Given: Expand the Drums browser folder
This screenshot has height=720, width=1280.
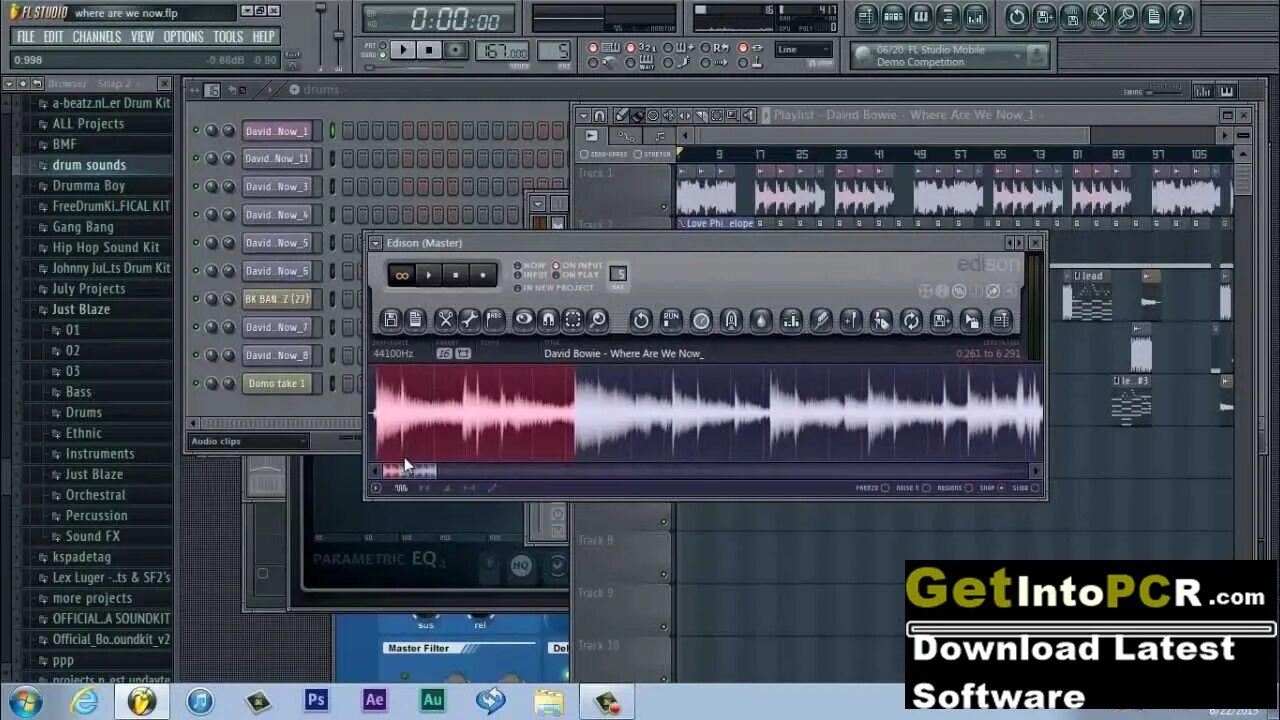Looking at the screenshot, I should pos(84,412).
